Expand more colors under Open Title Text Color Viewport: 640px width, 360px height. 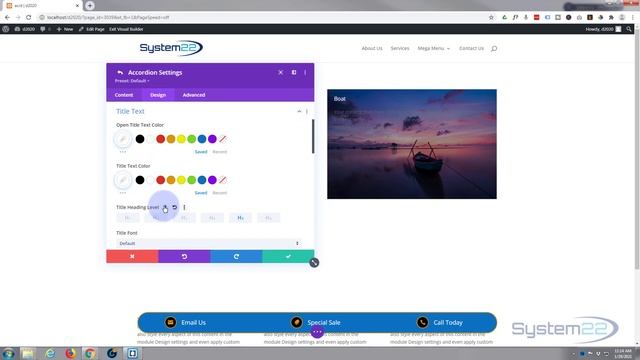[x=123, y=152]
